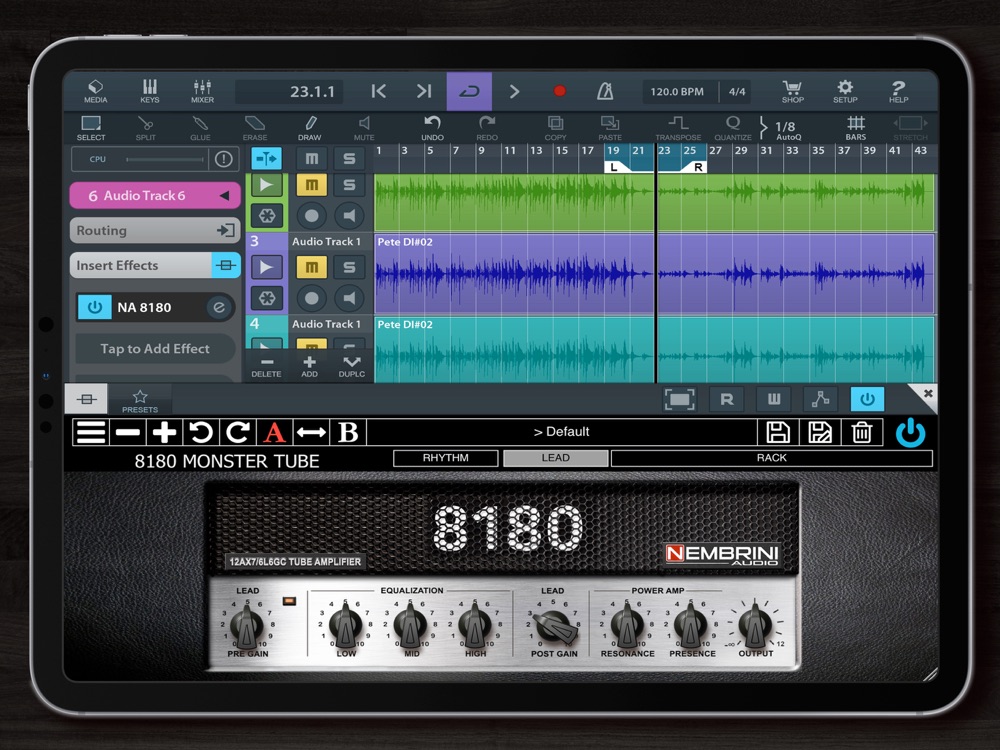Enable monitoring on the green track

point(349,216)
